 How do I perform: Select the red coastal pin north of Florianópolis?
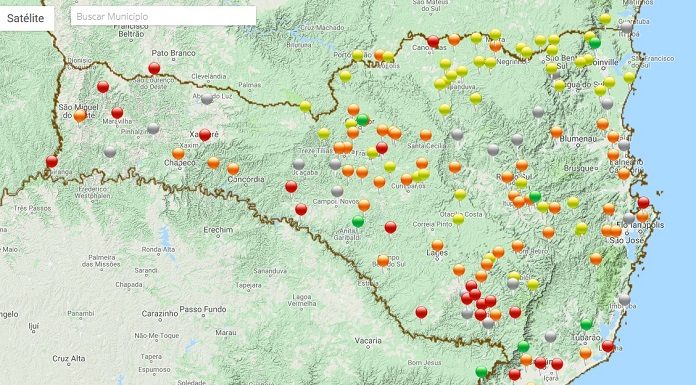(644, 203)
